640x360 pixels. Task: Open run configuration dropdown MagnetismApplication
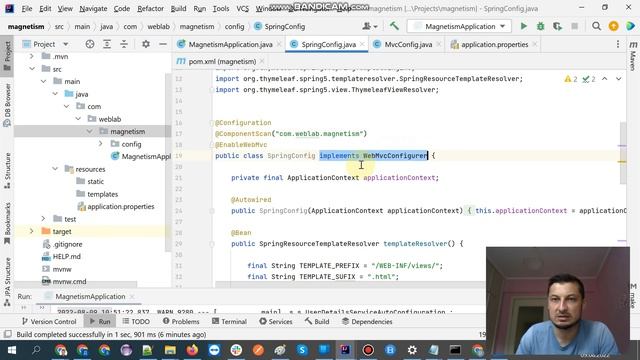(x=459, y=26)
